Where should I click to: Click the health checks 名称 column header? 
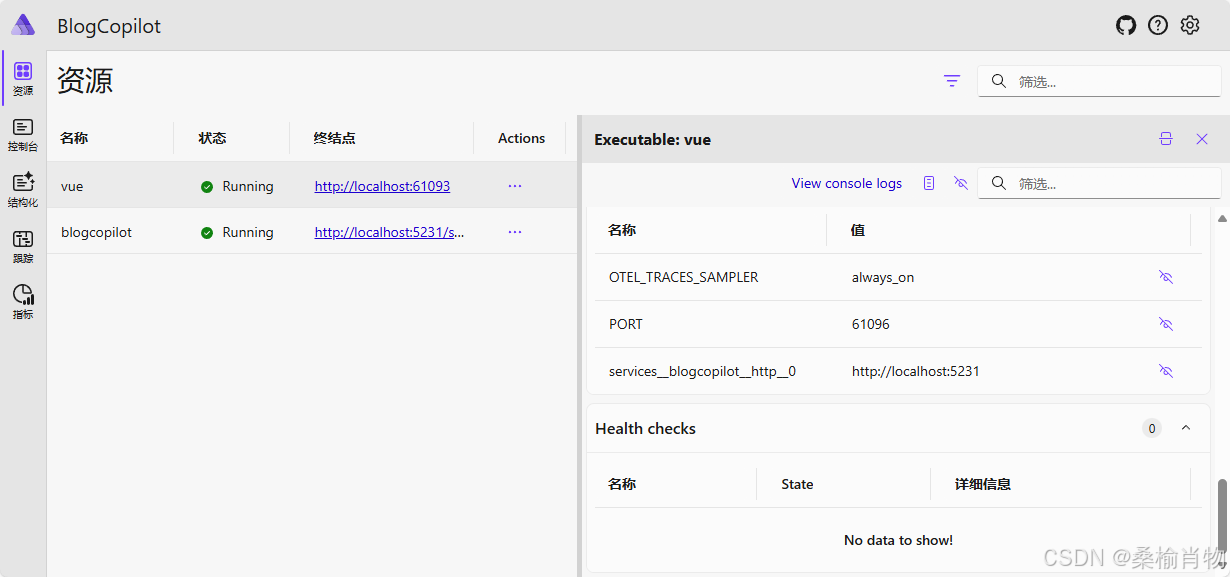[x=622, y=484]
